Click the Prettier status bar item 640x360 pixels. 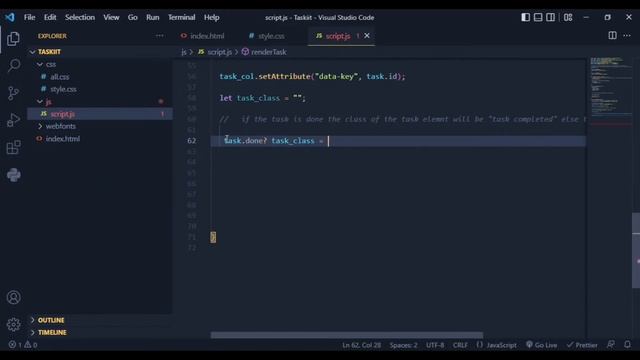coord(582,345)
